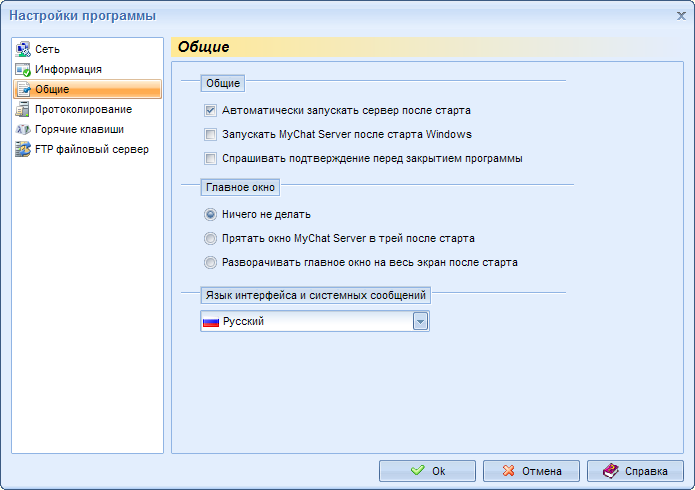Switch to Протоколирование settings

coord(87,110)
